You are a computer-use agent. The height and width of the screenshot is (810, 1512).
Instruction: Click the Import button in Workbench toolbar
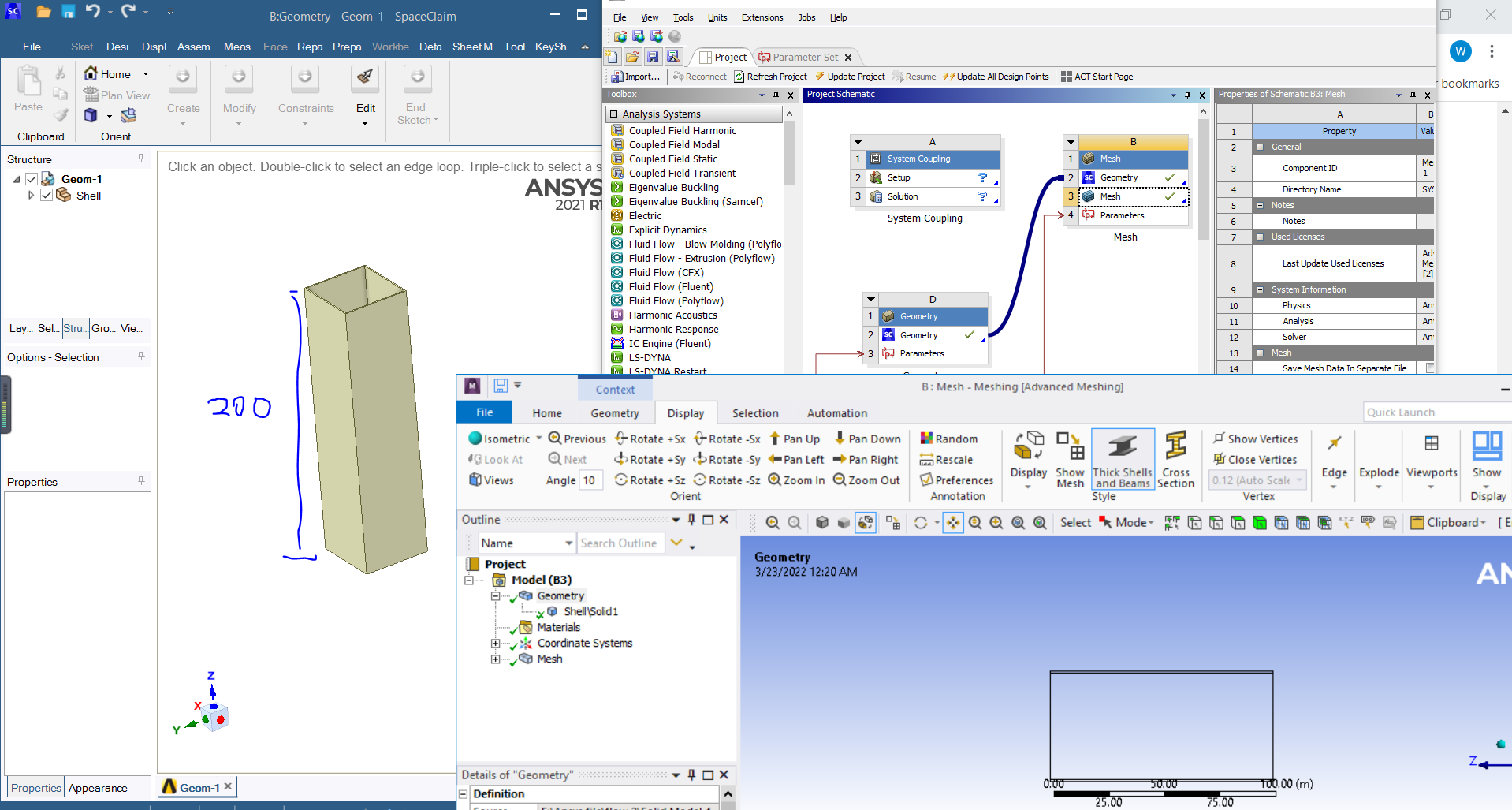(635, 77)
